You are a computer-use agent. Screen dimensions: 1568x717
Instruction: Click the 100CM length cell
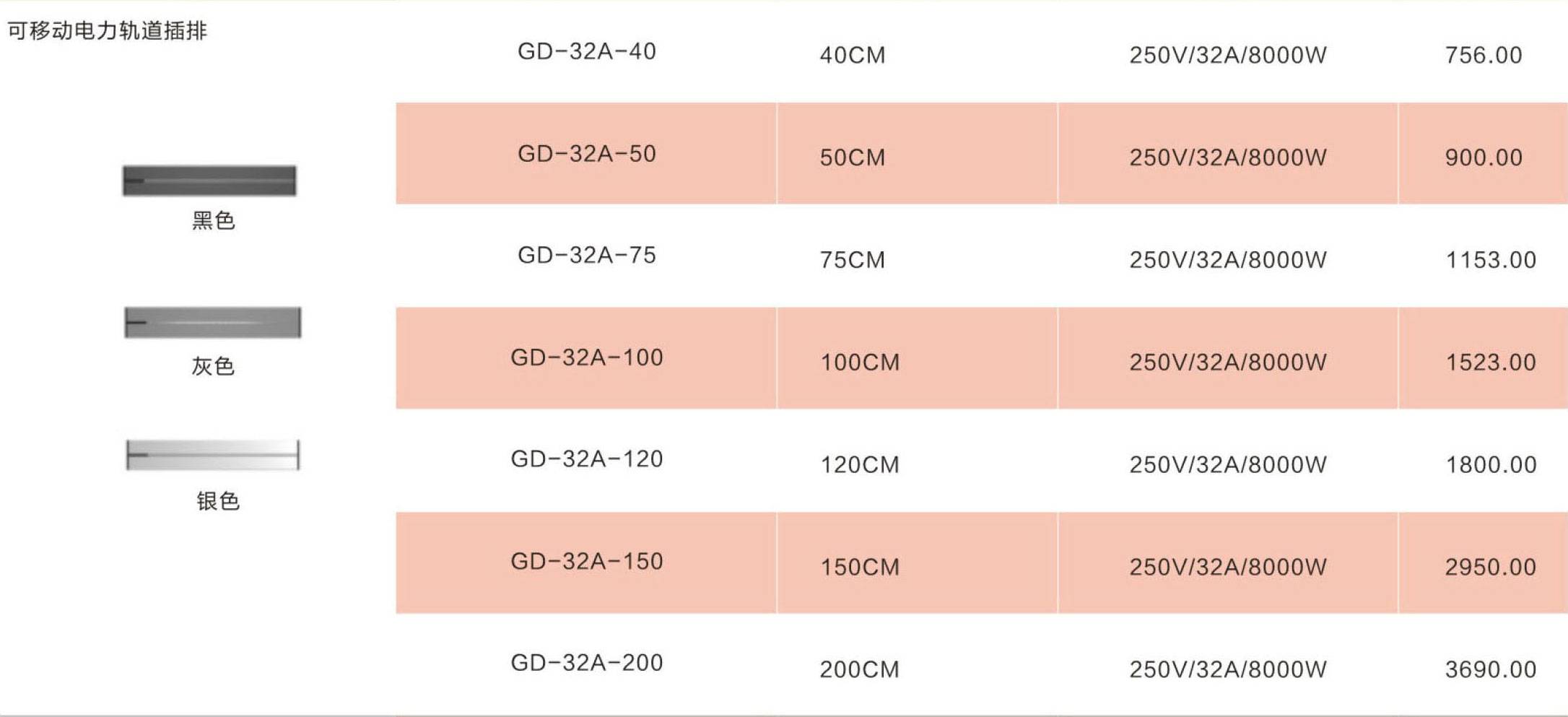click(860, 362)
